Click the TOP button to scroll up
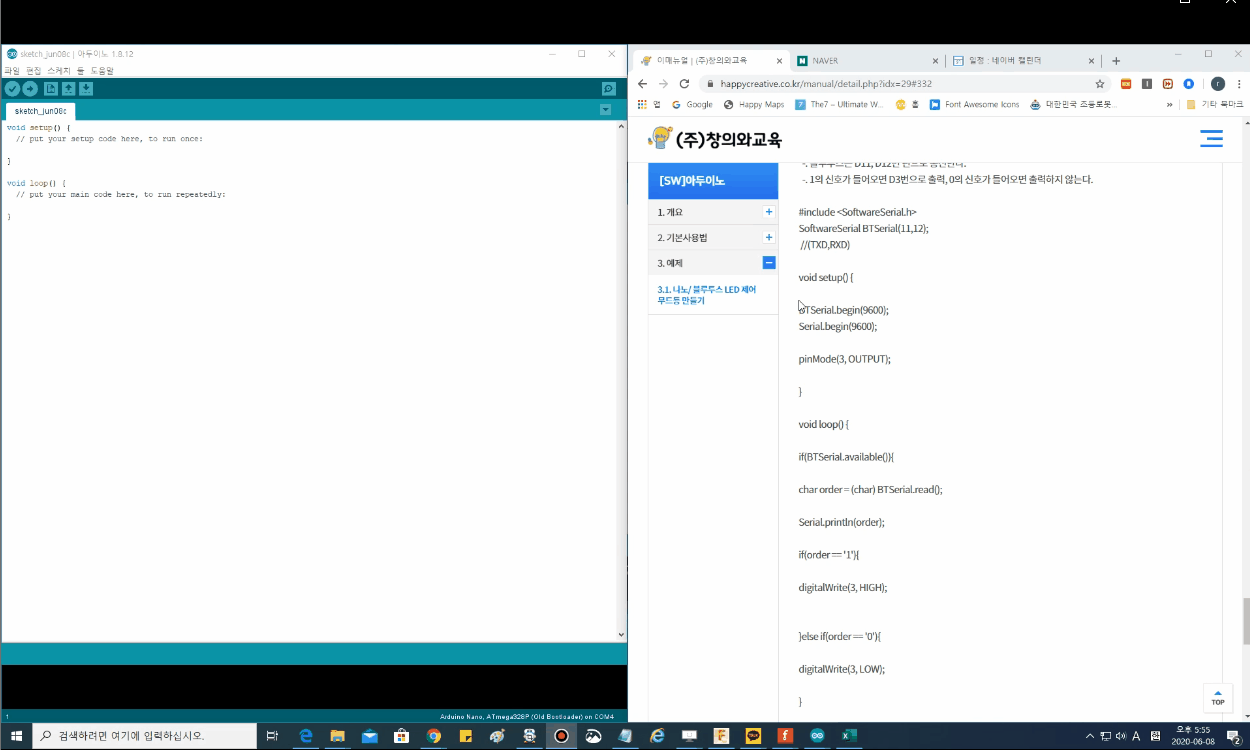Viewport: 1250px width, 750px height. click(x=1217, y=697)
